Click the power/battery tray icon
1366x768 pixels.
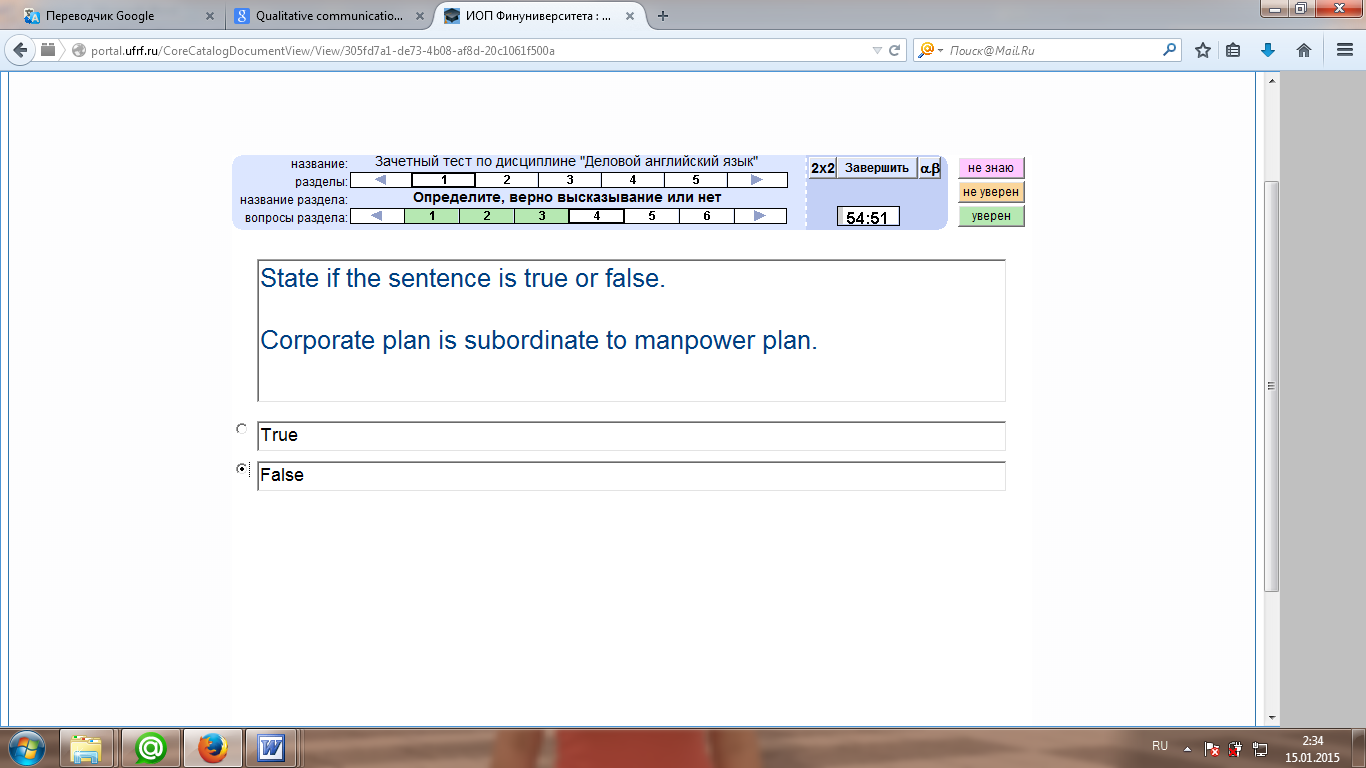pyautogui.click(x=1236, y=747)
